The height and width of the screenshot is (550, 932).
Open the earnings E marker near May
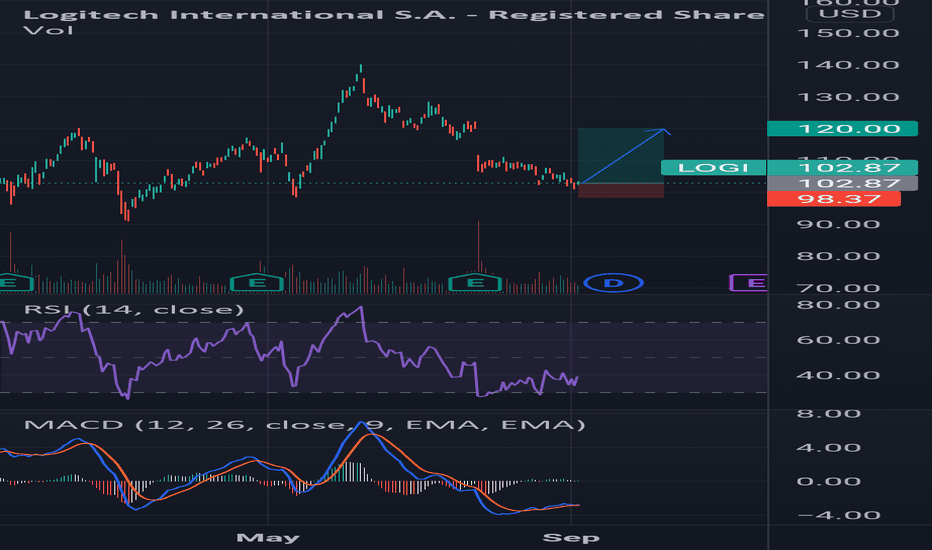click(257, 283)
